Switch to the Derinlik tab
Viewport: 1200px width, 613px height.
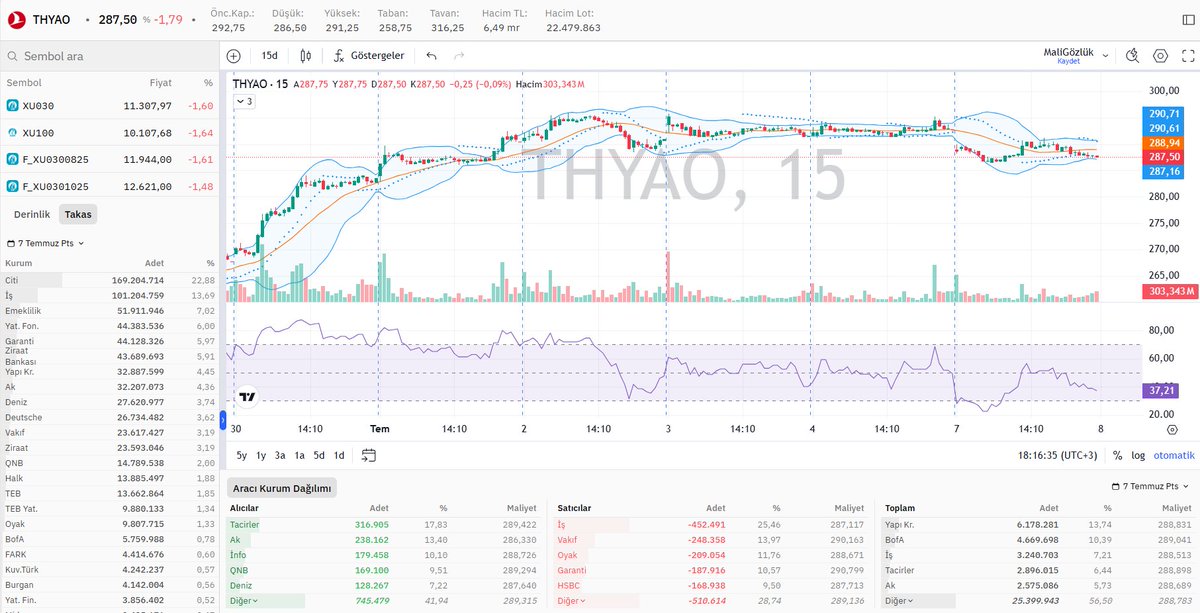point(31,214)
